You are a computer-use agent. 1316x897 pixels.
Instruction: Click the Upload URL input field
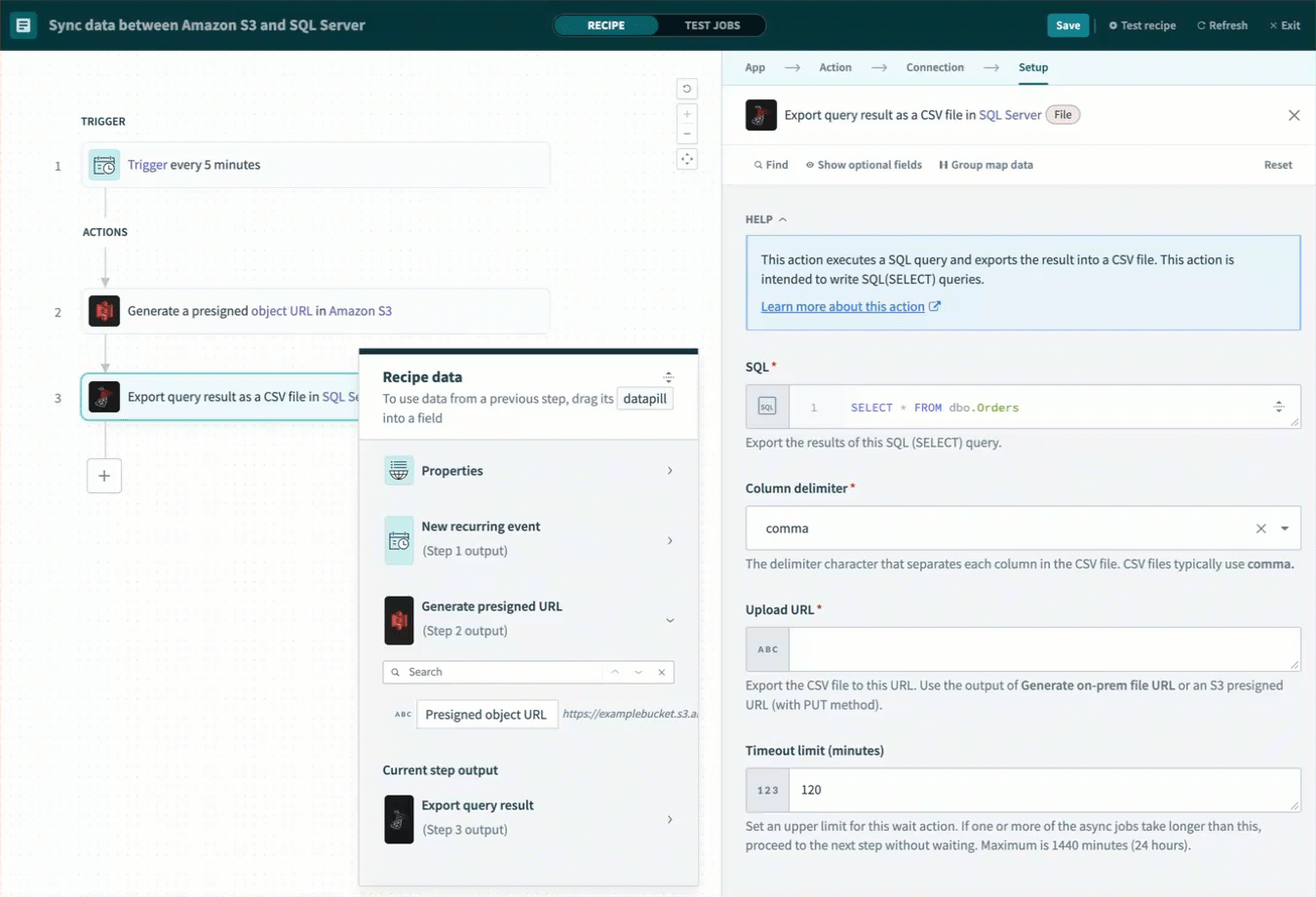coord(1043,649)
